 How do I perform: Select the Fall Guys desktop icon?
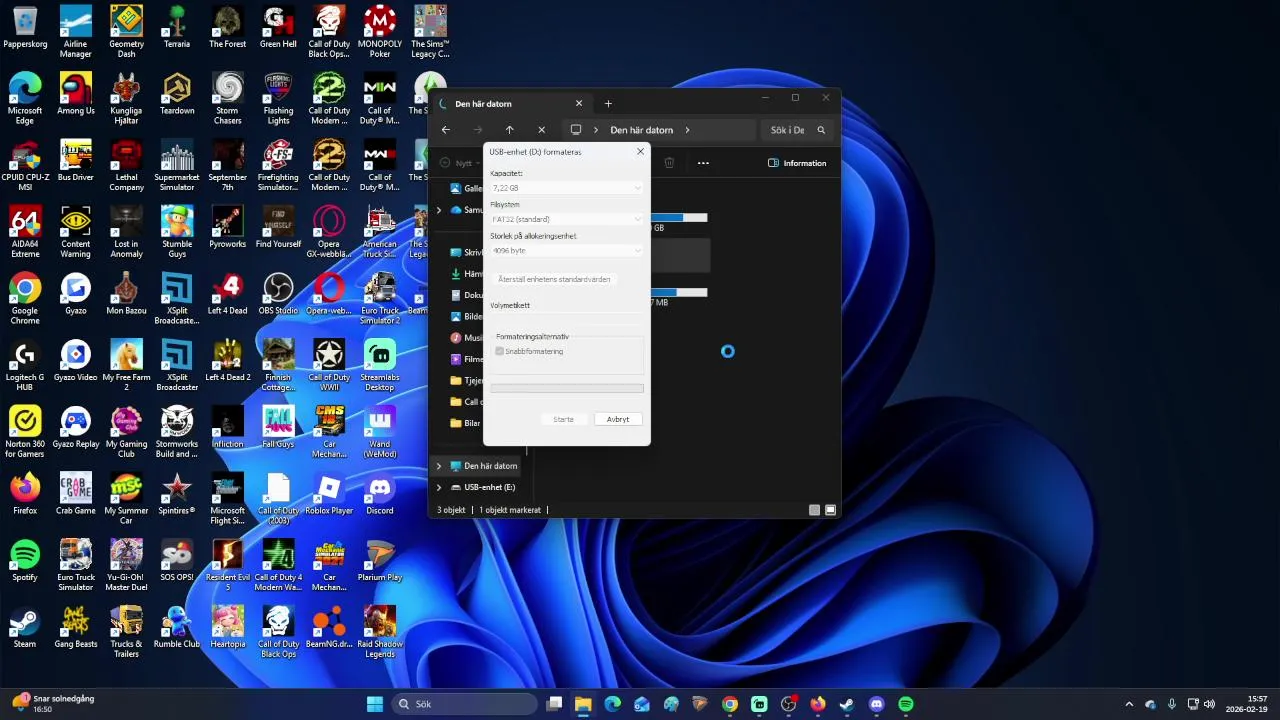[278, 427]
